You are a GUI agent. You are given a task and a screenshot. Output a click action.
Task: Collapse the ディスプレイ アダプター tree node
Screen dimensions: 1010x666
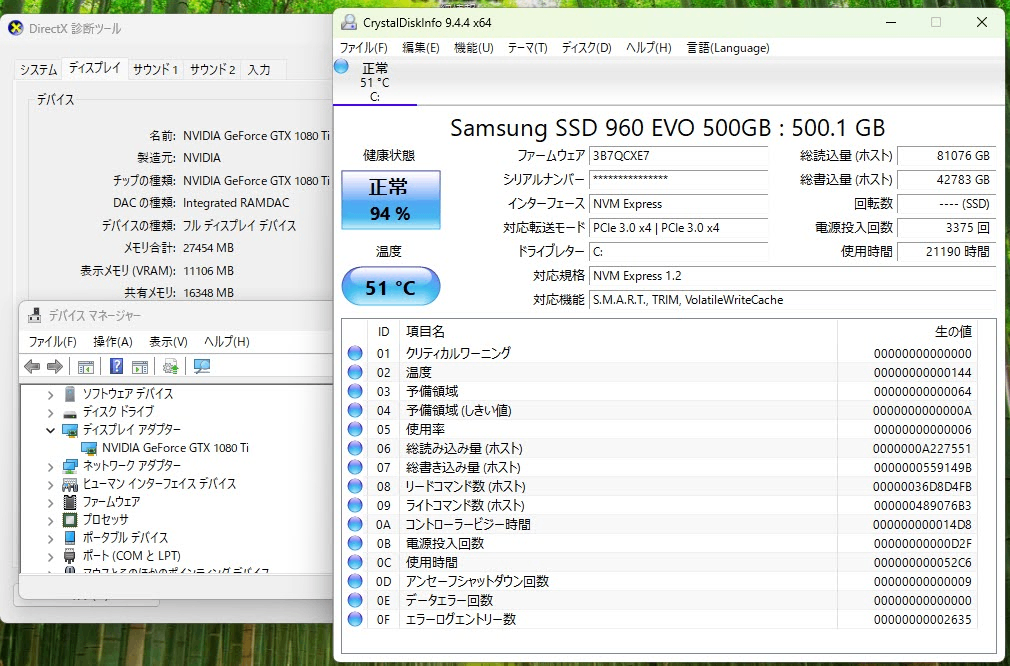(x=50, y=430)
